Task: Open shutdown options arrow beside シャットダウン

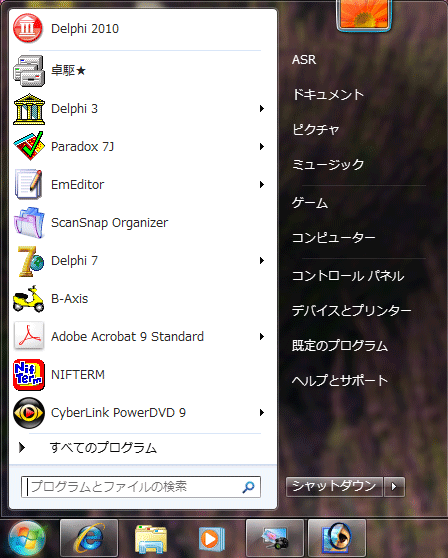Action: point(394,486)
